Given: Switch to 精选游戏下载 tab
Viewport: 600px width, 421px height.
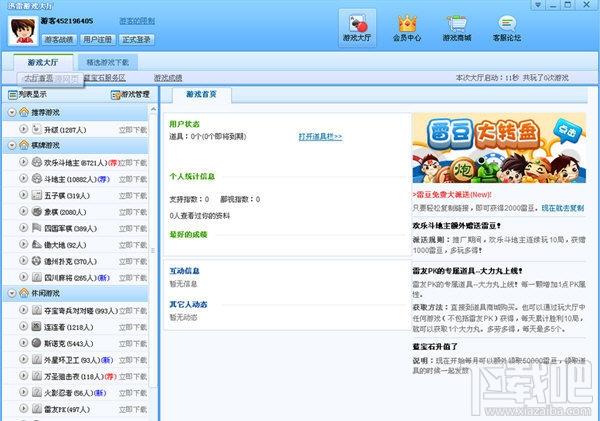Looking at the screenshot, I should [108, 62].
